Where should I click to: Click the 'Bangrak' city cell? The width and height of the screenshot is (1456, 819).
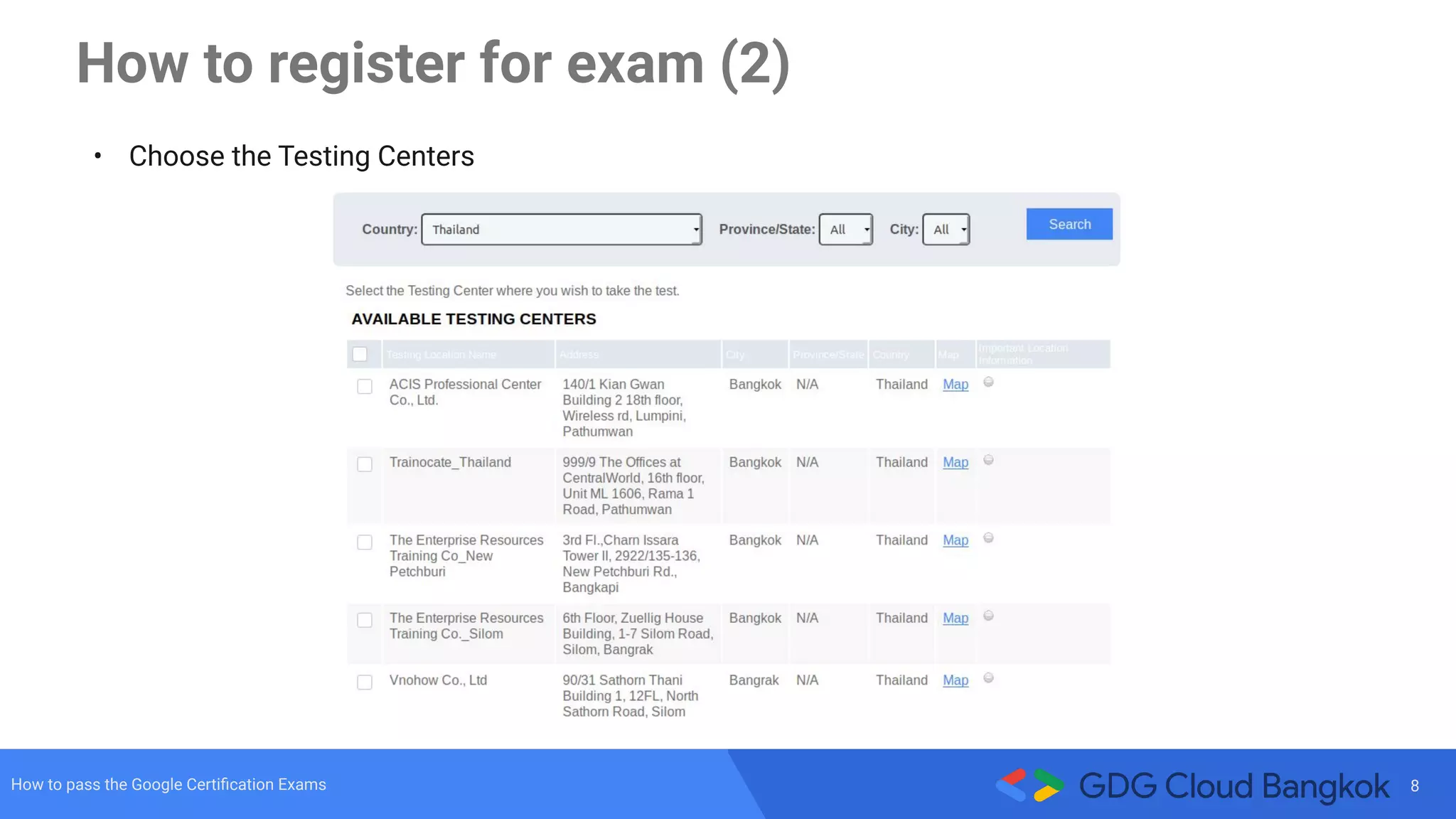point(754,680)
